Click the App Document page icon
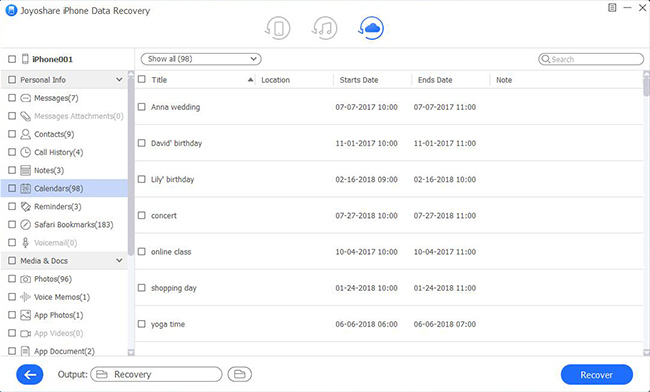This screenshot has width=650, height=392. click(26, 351)
